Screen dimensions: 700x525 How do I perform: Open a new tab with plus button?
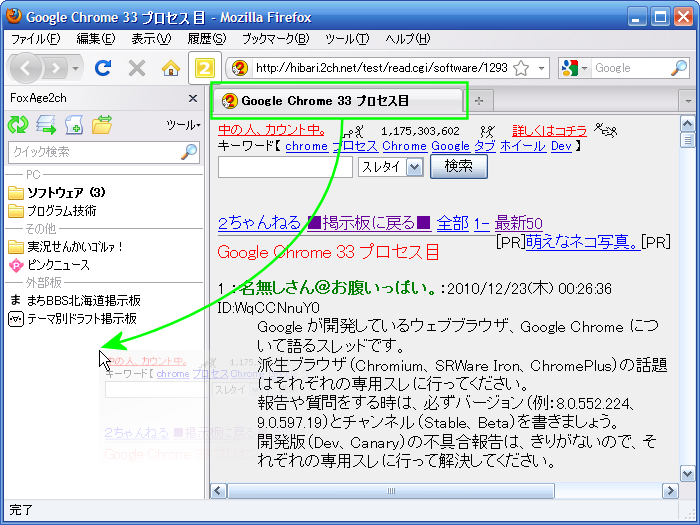pyautogui.click(x=479, y=101)
